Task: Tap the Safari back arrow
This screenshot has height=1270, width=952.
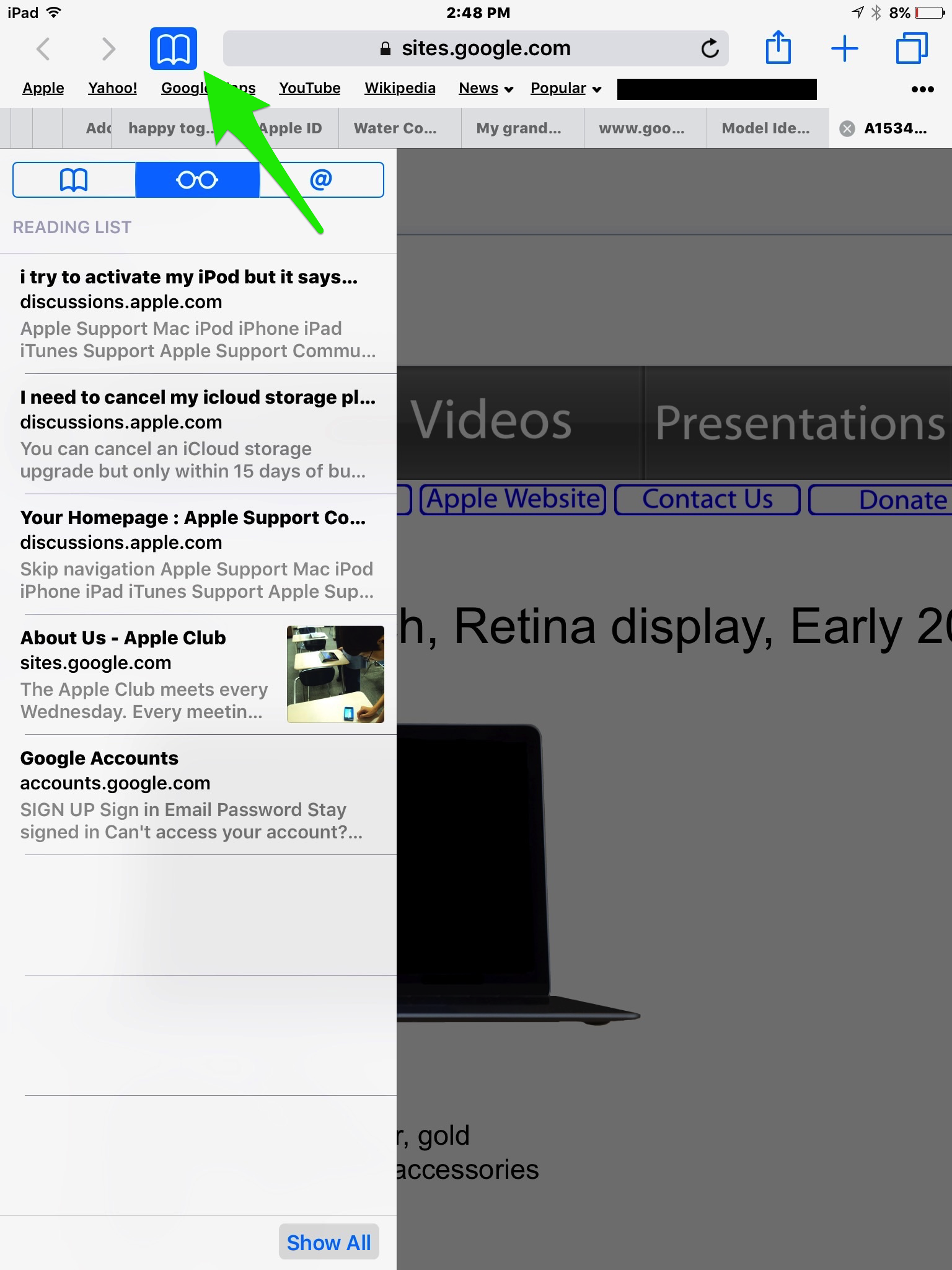Action: coord(43,48)
